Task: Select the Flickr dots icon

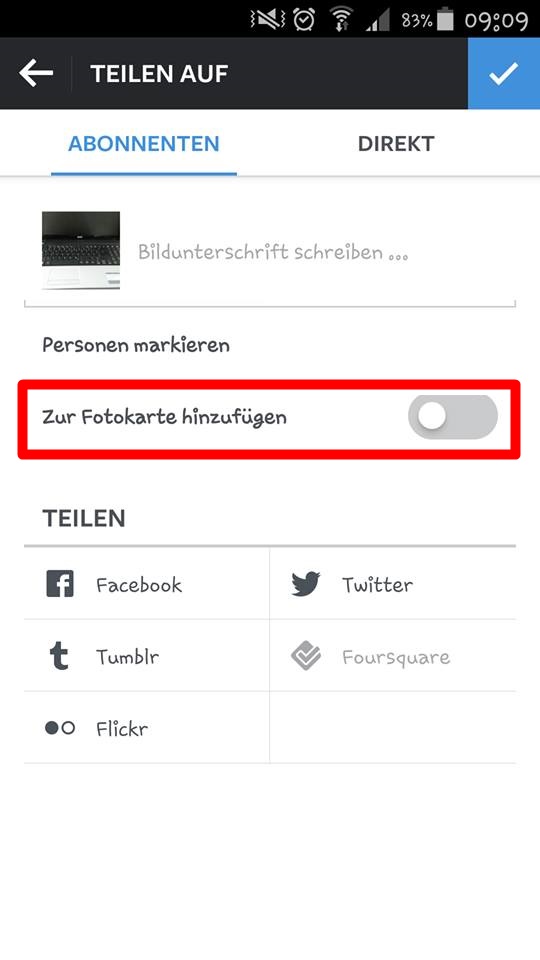Action: pyautogui.click(x=60, y=728)
